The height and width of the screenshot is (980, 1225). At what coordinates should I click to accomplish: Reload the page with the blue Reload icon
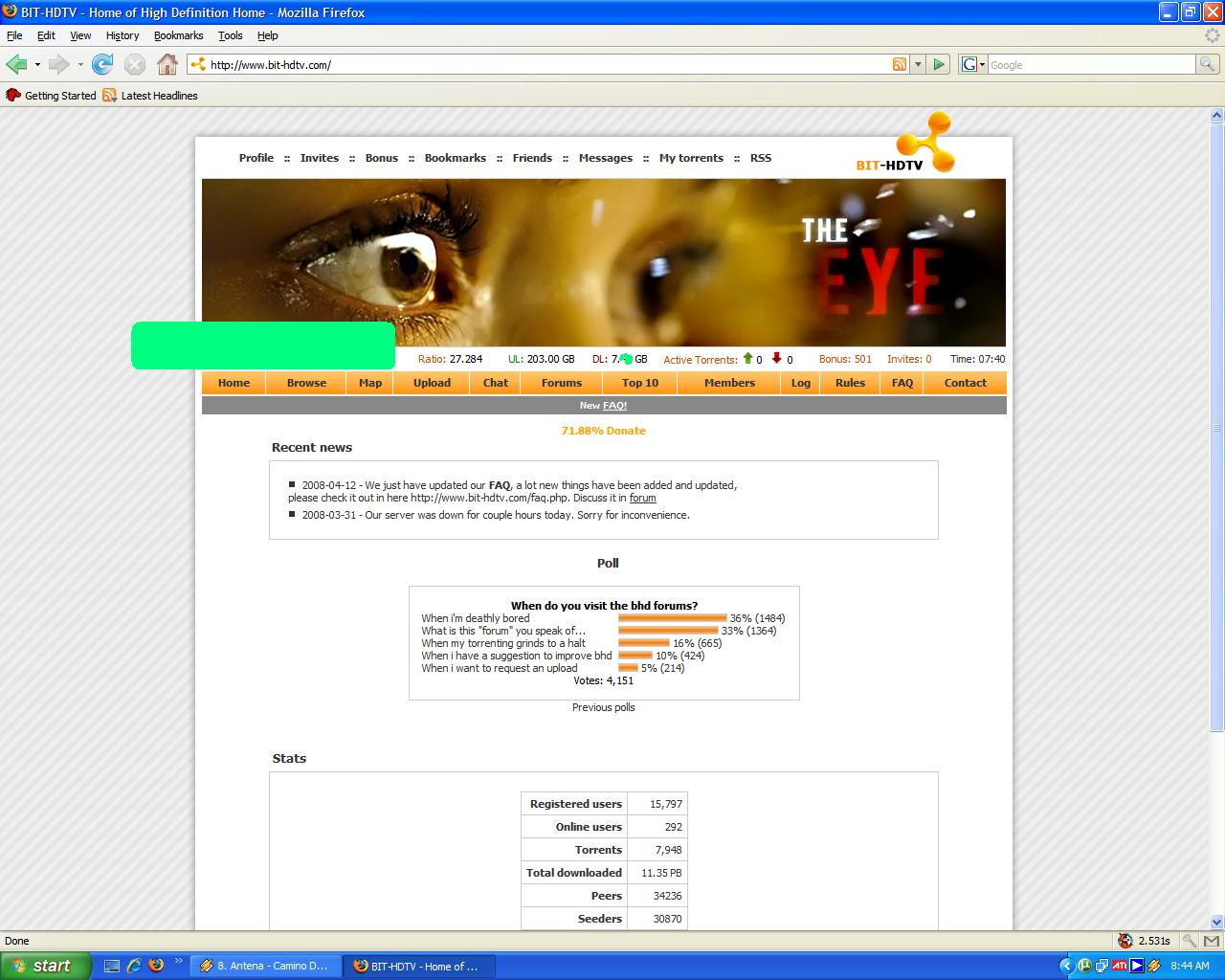[102, 64]
